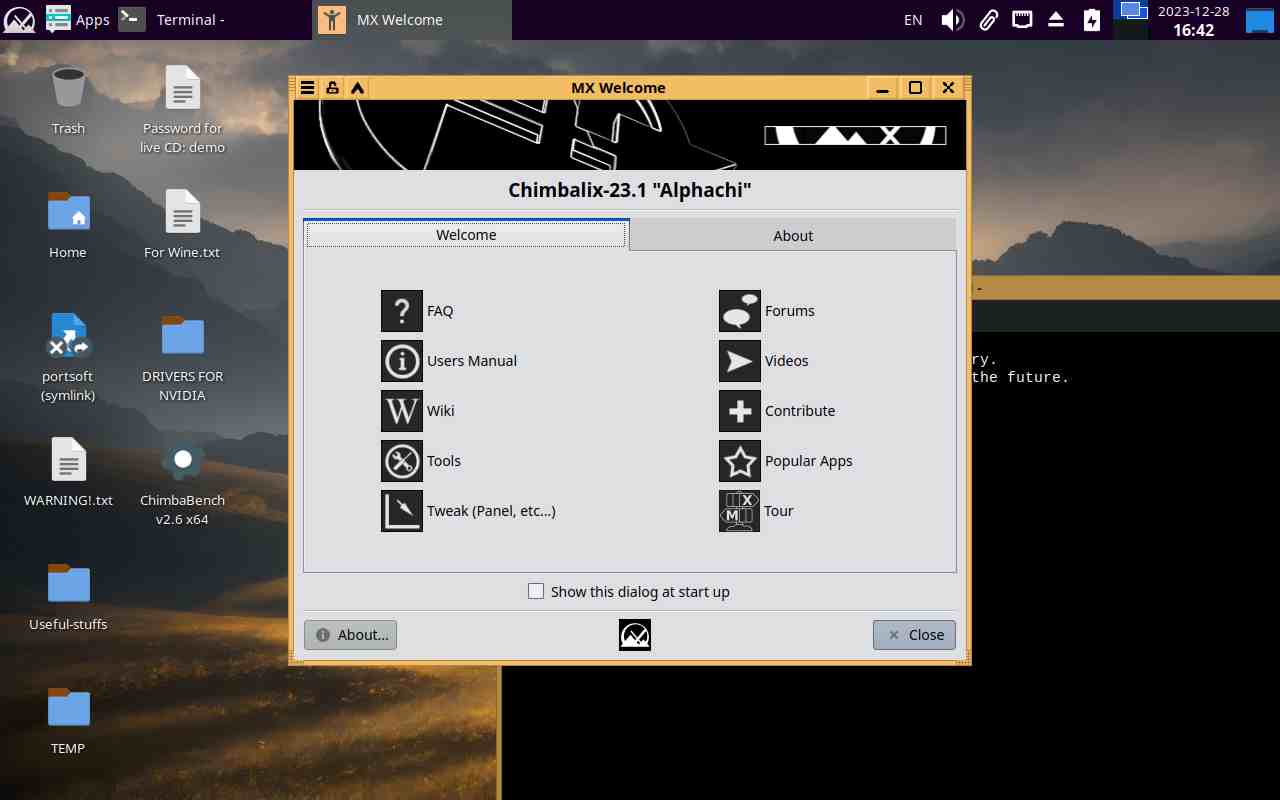Open the Forums speech bubbles icon
Image resolution: width=1280 pixels, height=800 pixels.
click(740, 311)
